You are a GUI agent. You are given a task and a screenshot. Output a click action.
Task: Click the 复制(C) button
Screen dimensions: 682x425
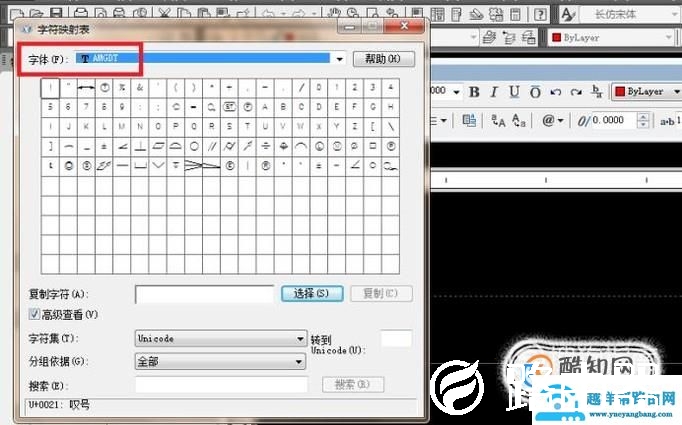(381, 294)
